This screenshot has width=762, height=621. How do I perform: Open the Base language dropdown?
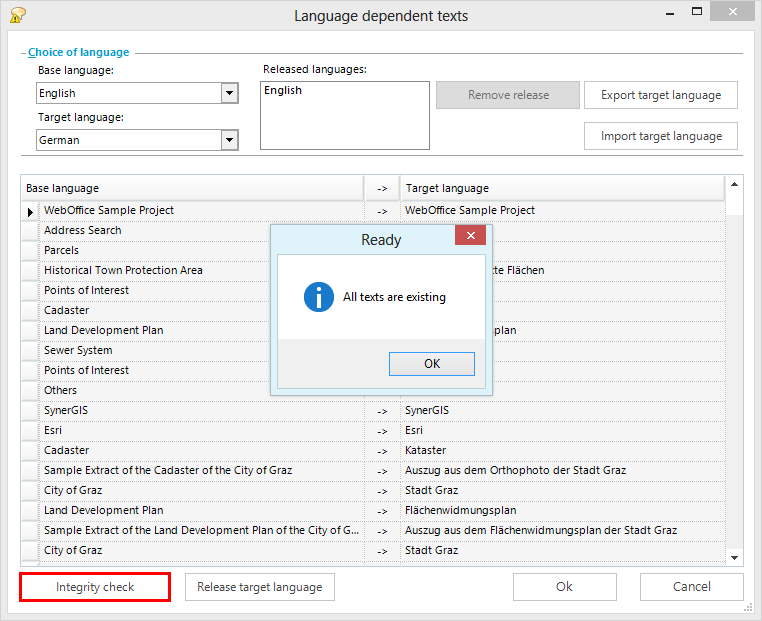click(229, 93)
